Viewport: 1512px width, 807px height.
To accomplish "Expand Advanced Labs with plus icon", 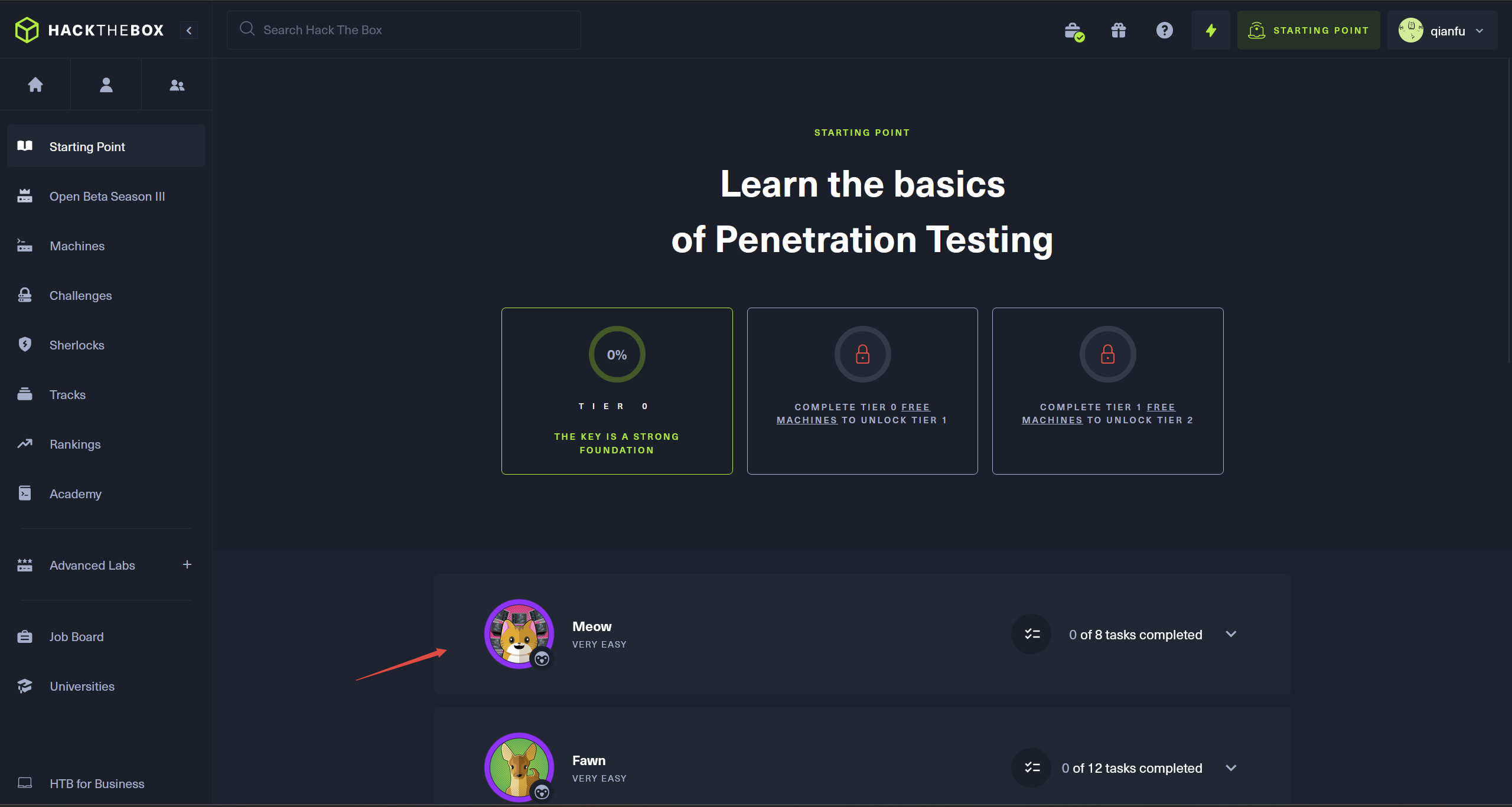I will pos(187,565).
